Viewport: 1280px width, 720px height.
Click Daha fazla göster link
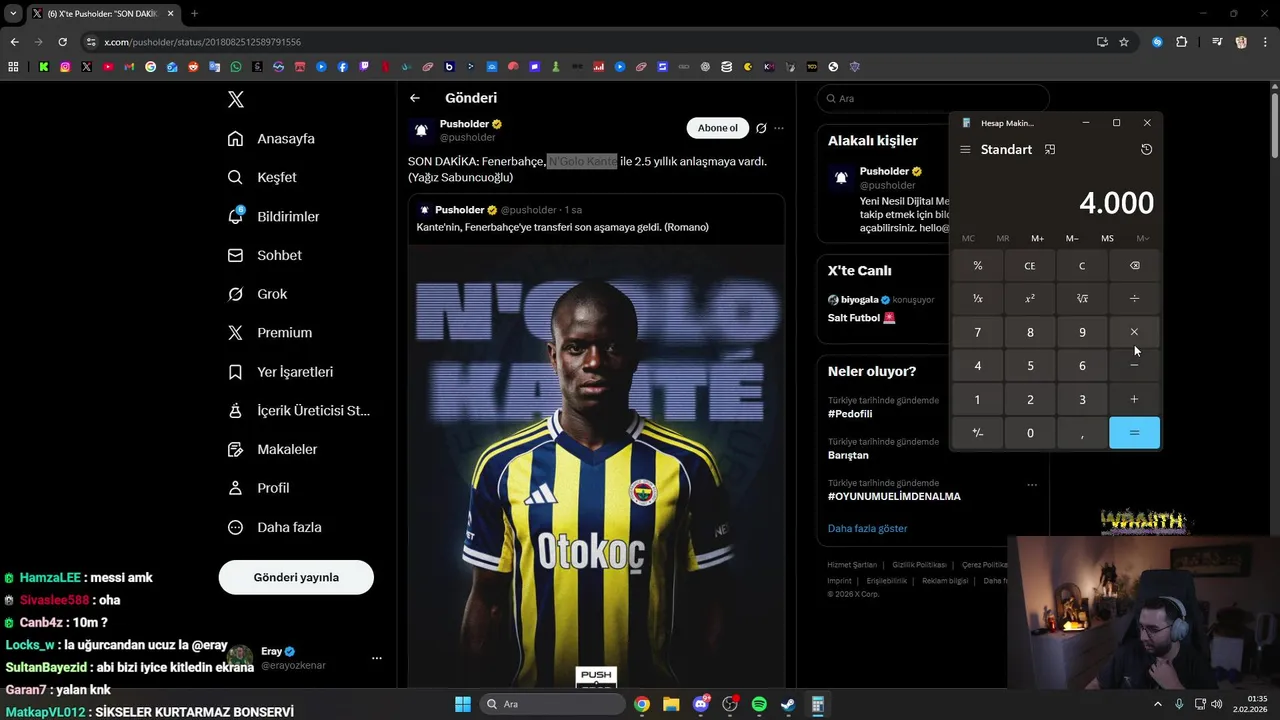pos(867,528)
